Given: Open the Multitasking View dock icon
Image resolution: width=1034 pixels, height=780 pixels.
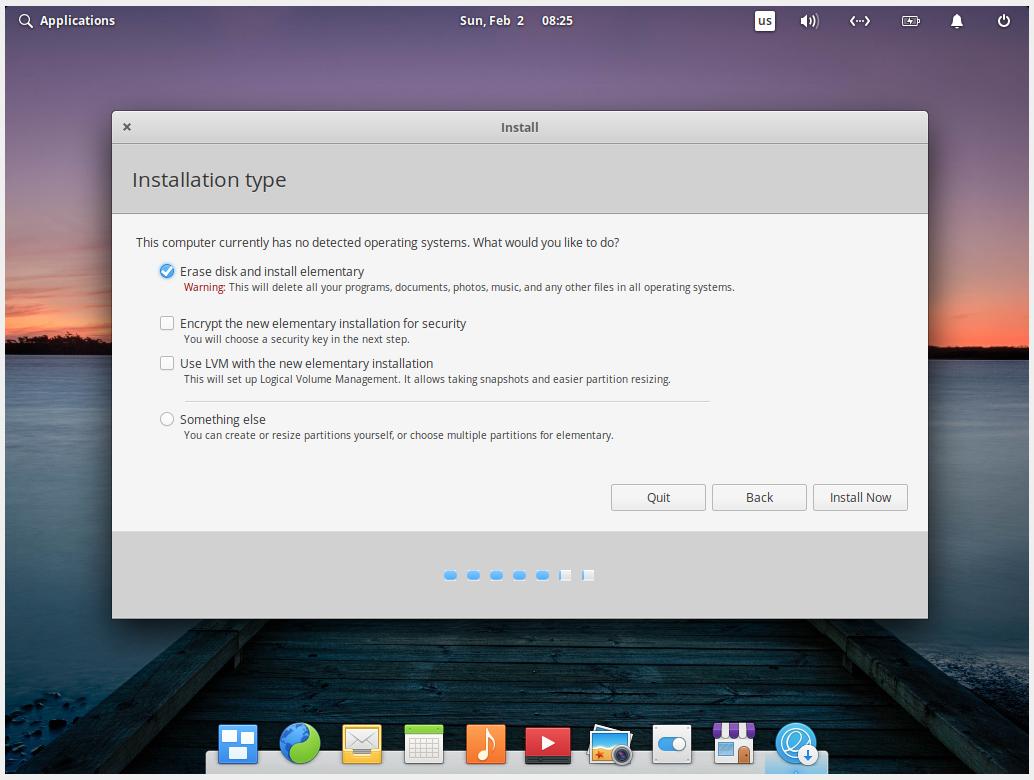Looking at the screenshot, I should pyautogui.click(x=238, y=744).
